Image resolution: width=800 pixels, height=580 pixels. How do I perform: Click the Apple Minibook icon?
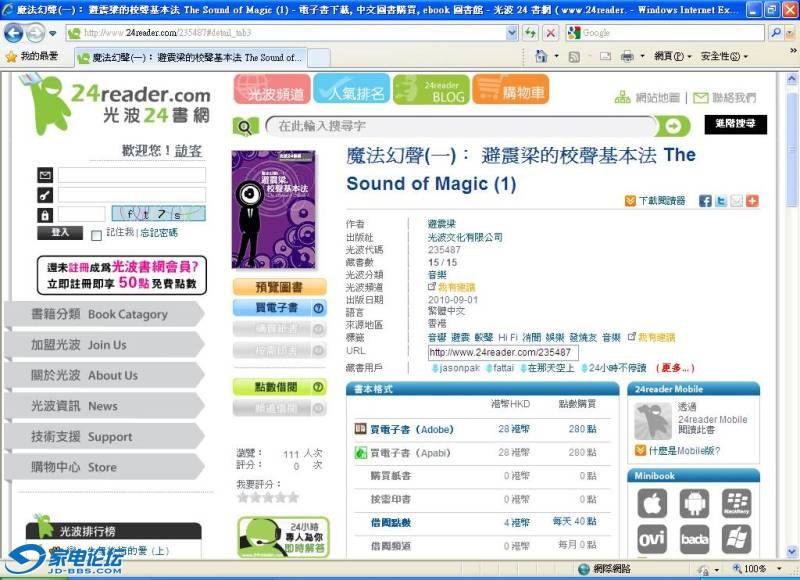tap(652, 503)
